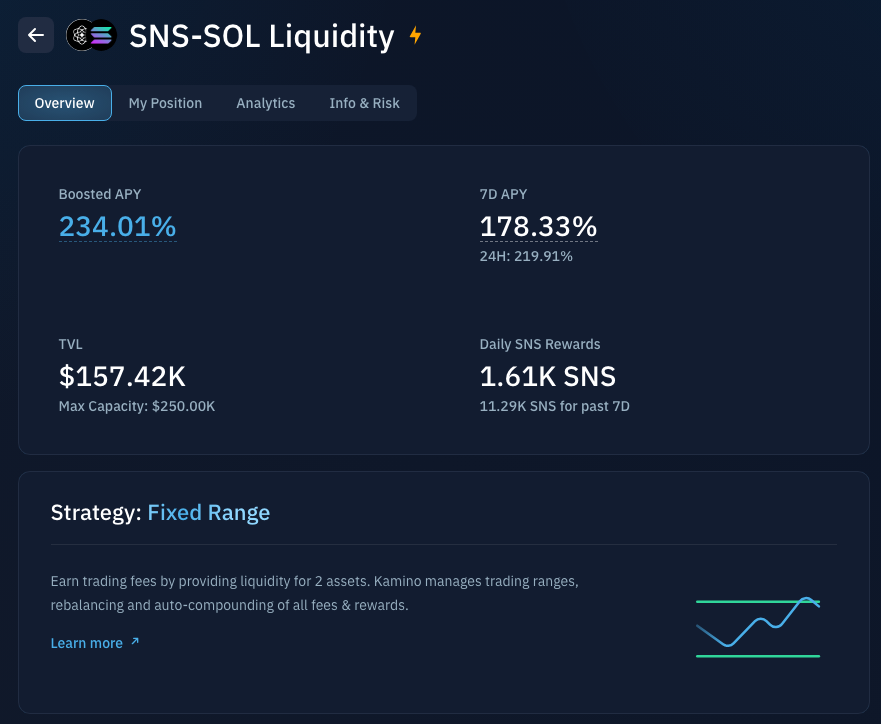Click the 7D APY value 178.33%
Viewport: 881px width, 724px height.
click(538, 227)
